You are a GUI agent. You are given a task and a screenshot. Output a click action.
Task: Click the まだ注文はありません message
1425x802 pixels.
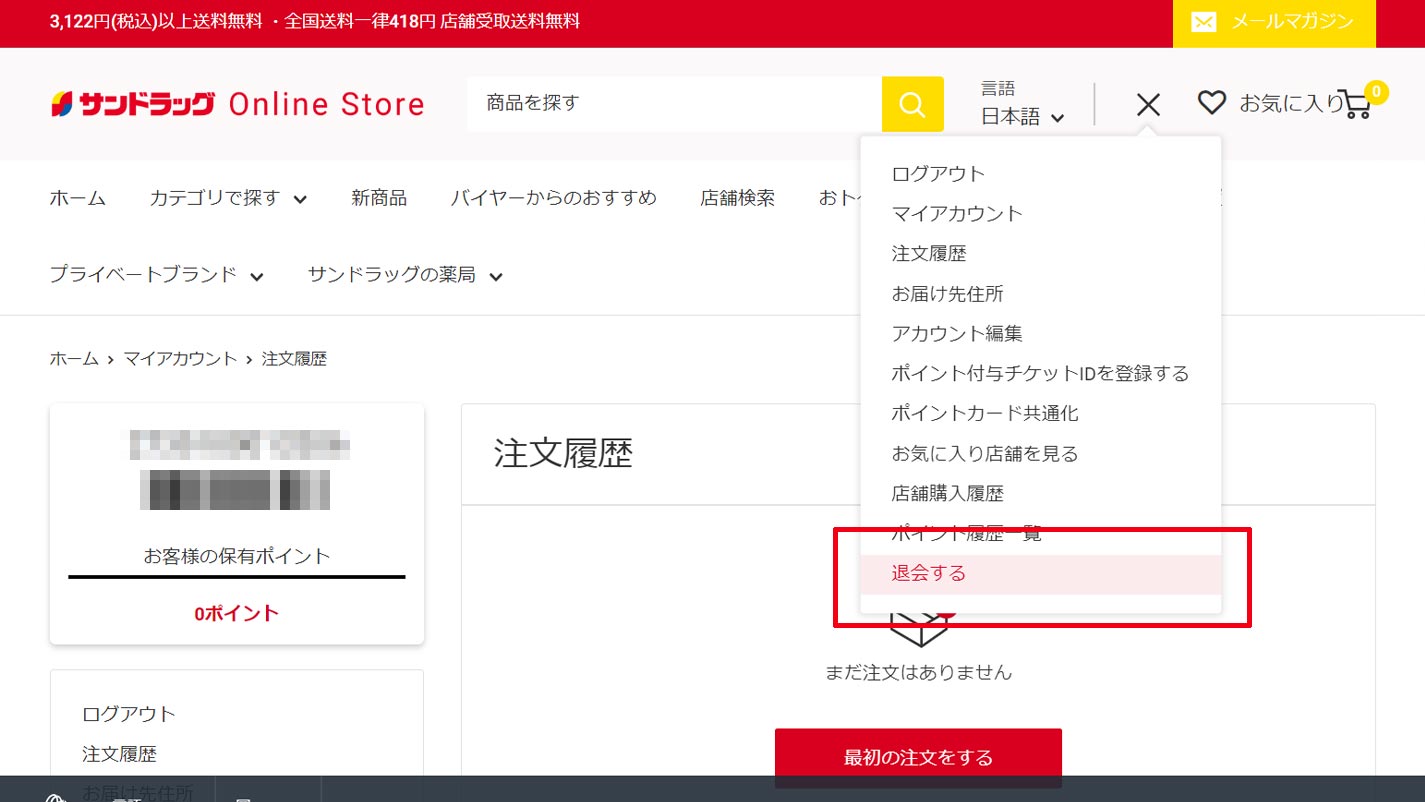pos(918,673)
